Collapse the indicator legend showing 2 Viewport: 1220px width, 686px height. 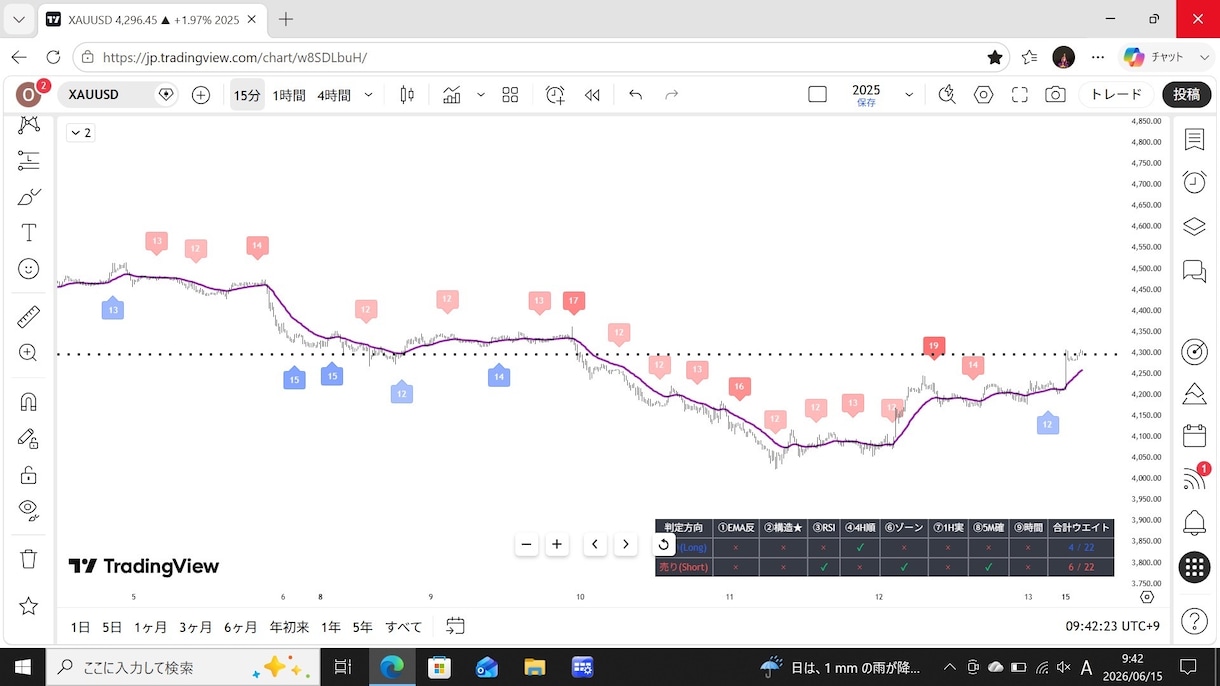click(80, 133)
